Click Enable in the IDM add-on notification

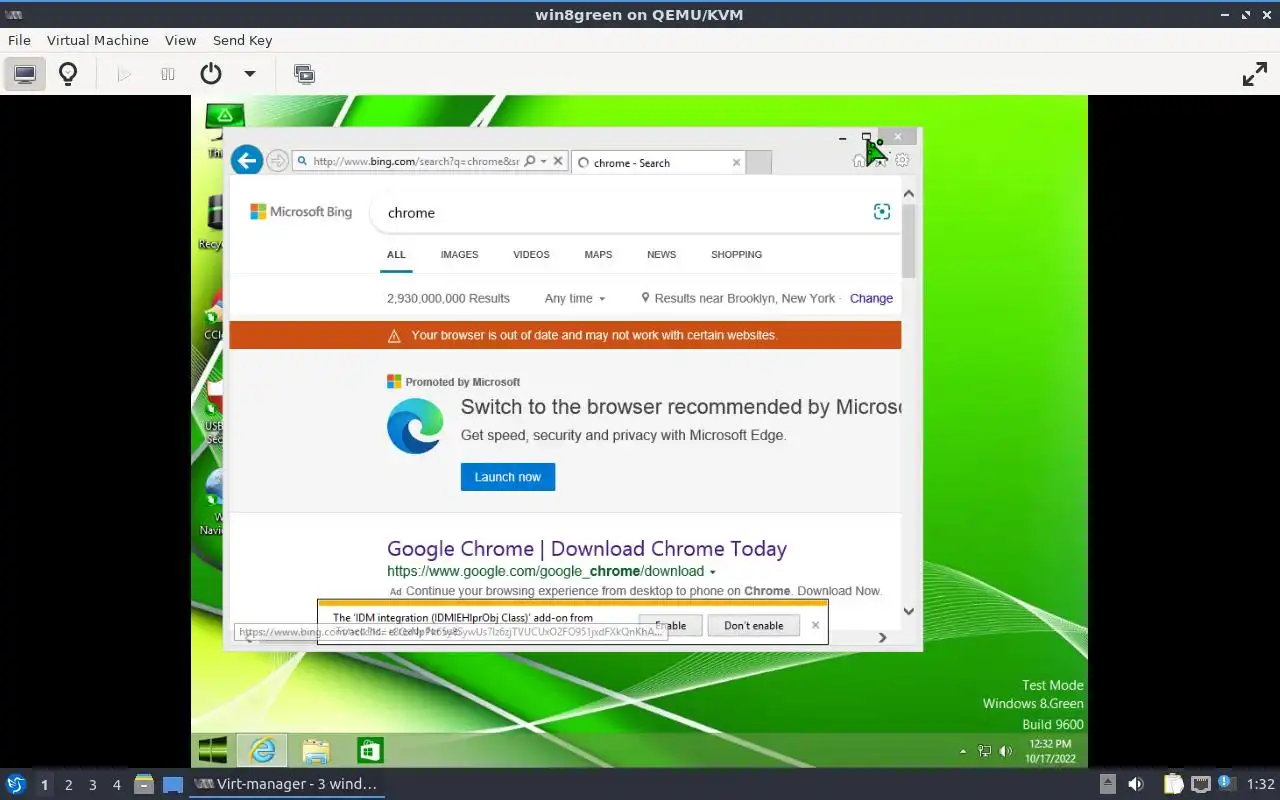[x=670, y=625]
